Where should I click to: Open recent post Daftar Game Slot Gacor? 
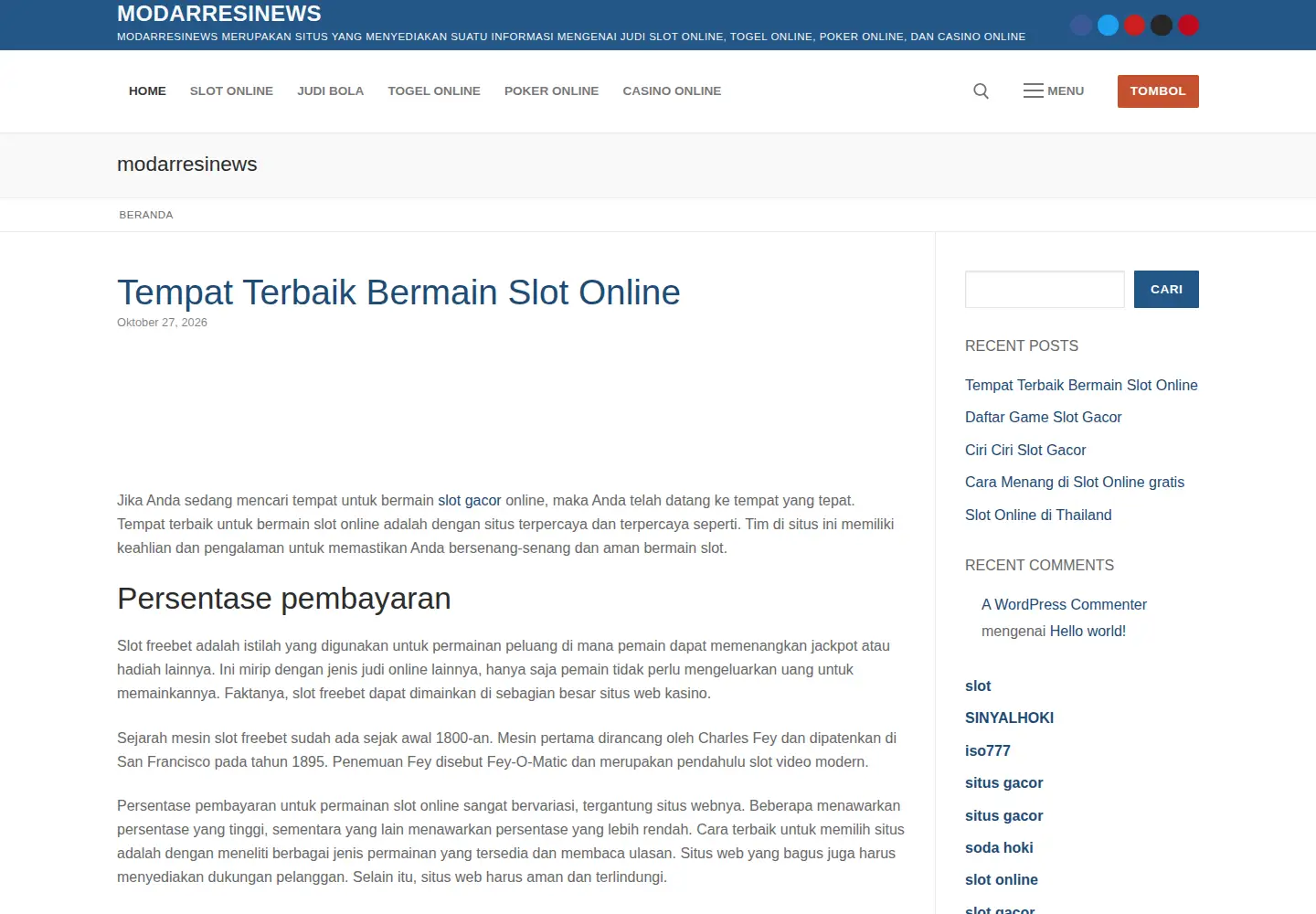click(1043, 418)
